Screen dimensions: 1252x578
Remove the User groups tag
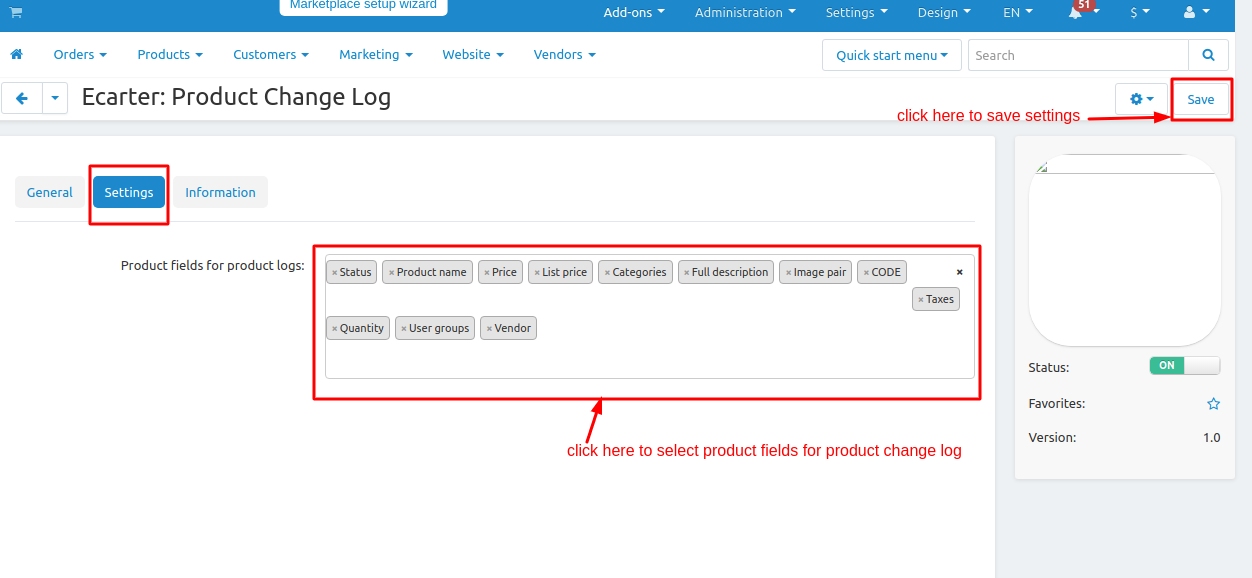tap(404, 329)
